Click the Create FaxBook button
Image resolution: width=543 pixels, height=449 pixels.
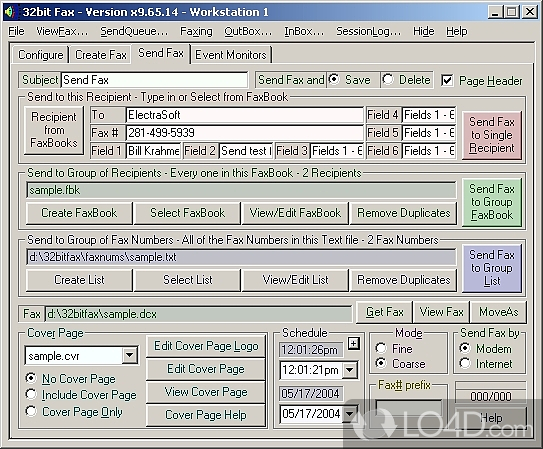click(x=79, y=213)
